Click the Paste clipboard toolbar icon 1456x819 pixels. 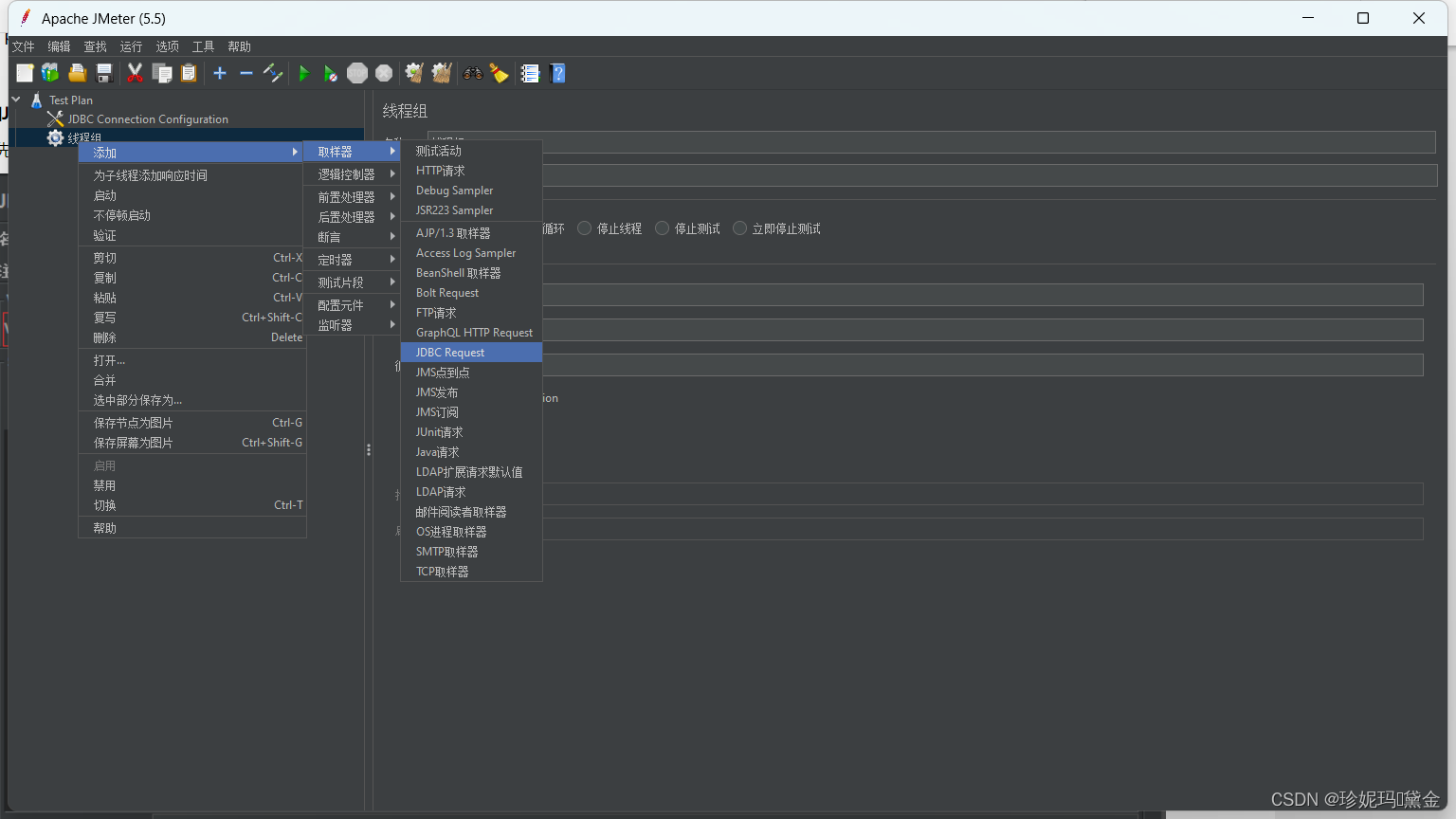189,73
